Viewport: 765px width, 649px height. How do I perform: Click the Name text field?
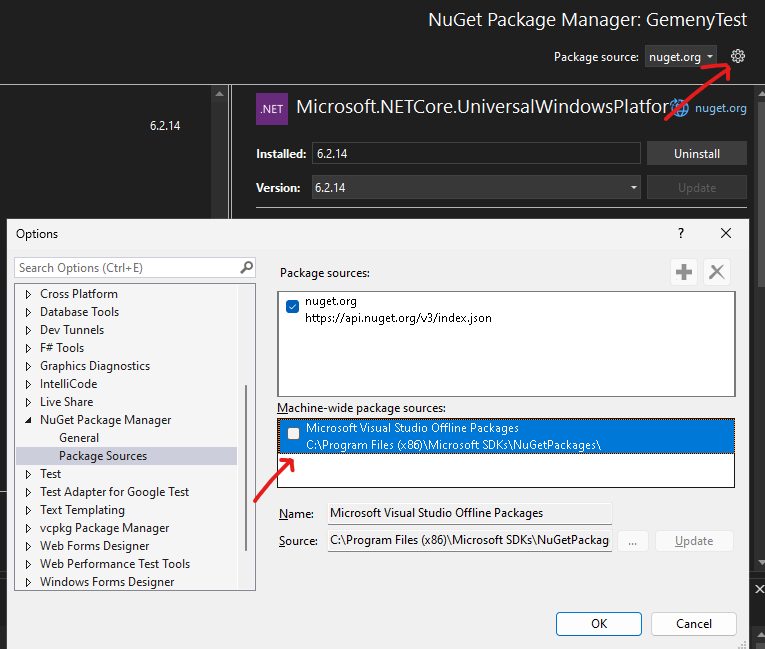click(x=469, y=513)
